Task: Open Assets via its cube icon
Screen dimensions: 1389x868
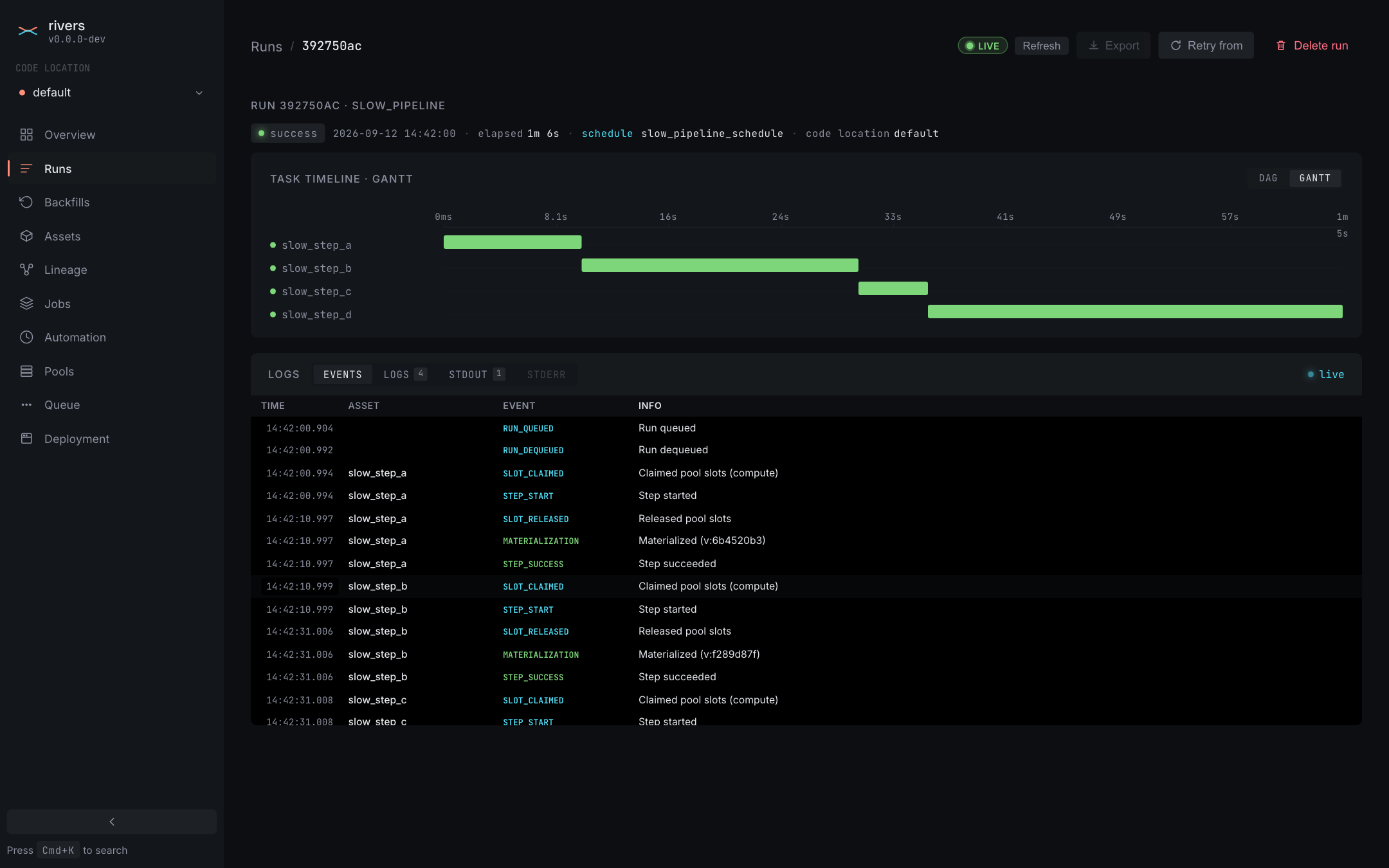Action: pos(26,236)
